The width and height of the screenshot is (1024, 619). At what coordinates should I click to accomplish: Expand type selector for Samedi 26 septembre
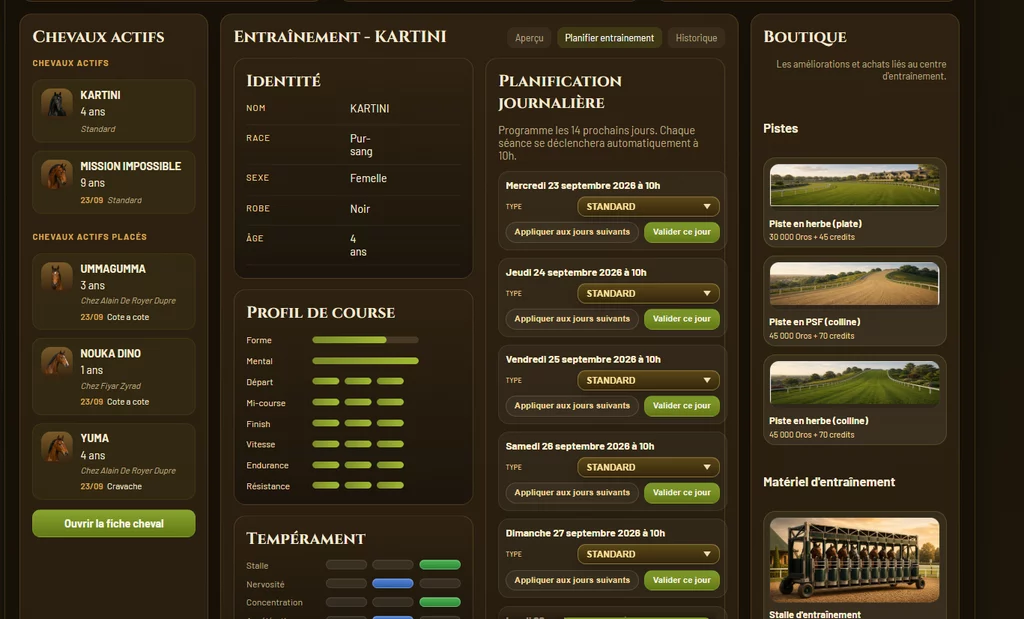648,467
